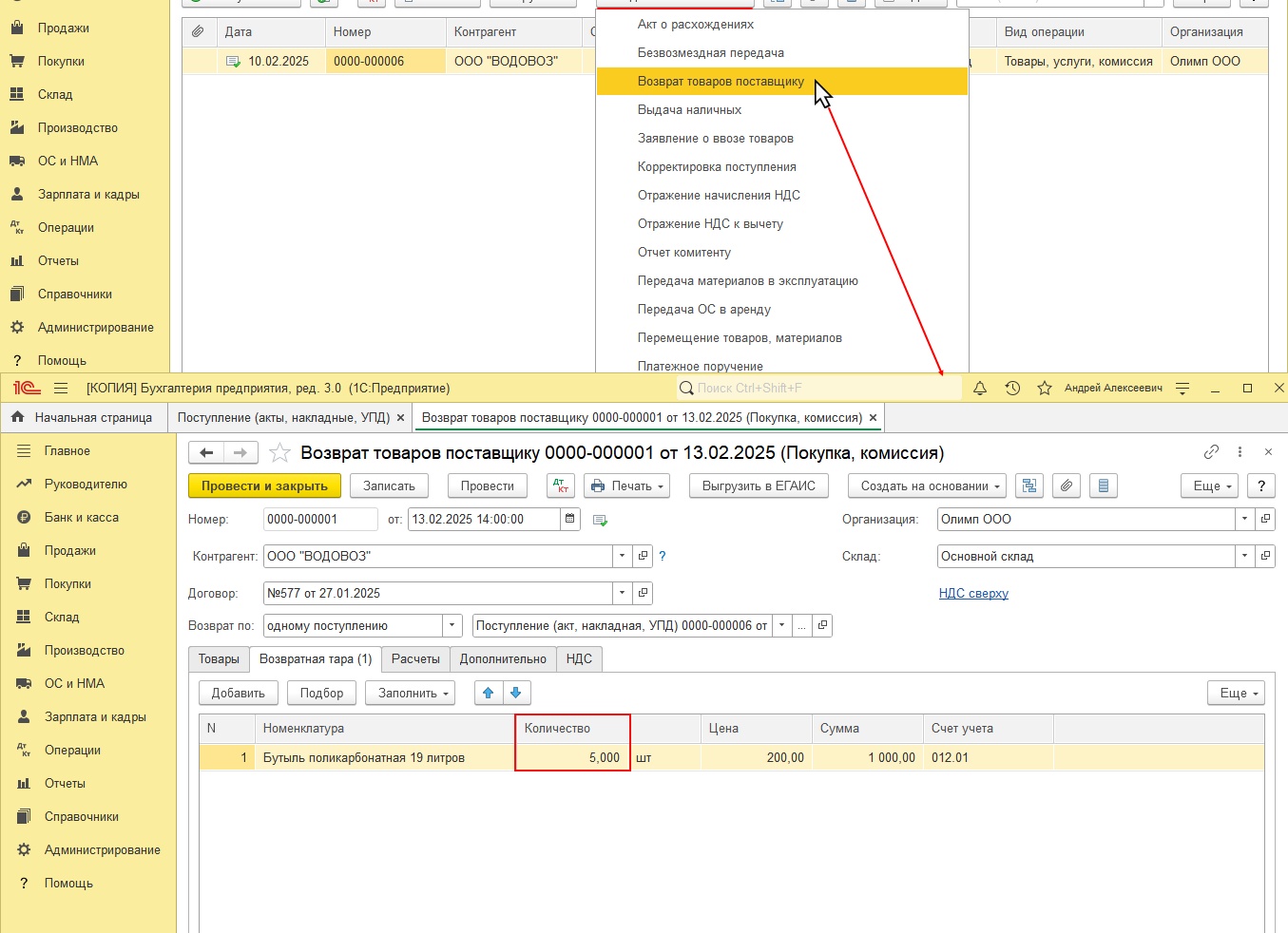Switch to the Товары tab
This screenshot has height=933, width=1288.
coord(219,658)
